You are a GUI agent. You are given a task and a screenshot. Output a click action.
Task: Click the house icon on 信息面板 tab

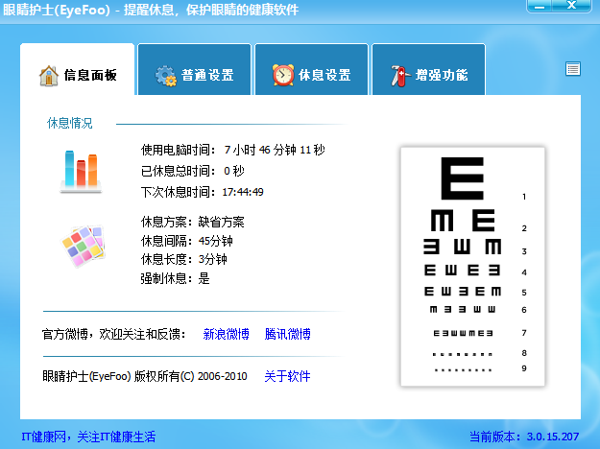tap(48, 75)
